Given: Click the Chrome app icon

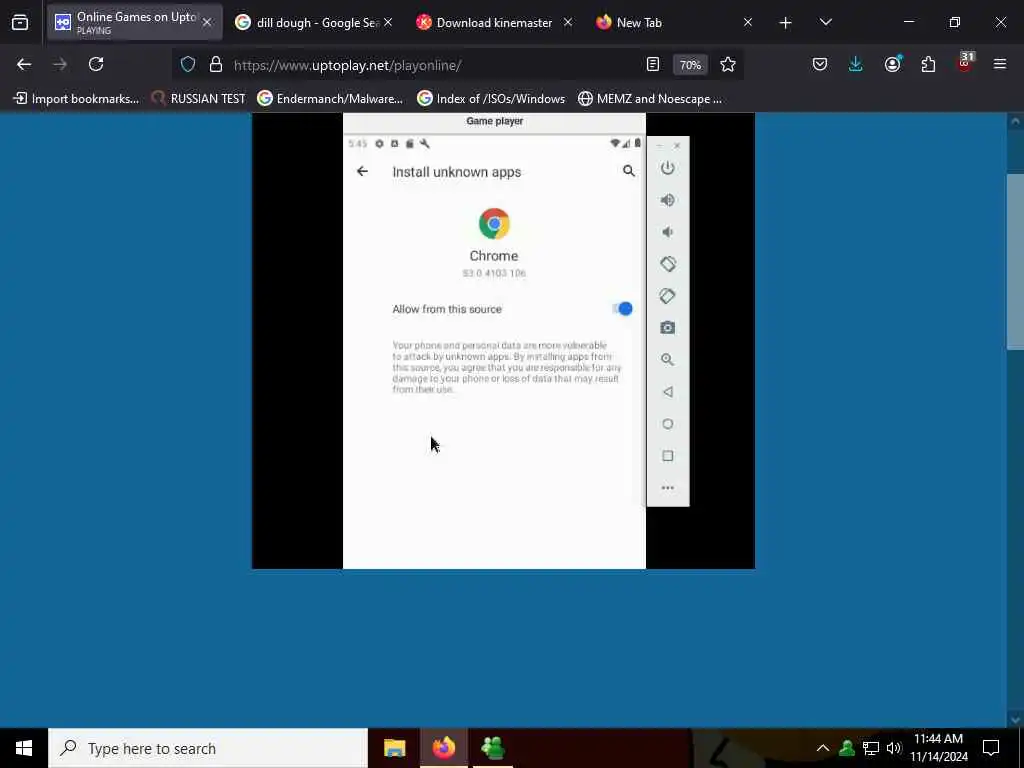Looking at the screenshot, I should coord(494,224).
